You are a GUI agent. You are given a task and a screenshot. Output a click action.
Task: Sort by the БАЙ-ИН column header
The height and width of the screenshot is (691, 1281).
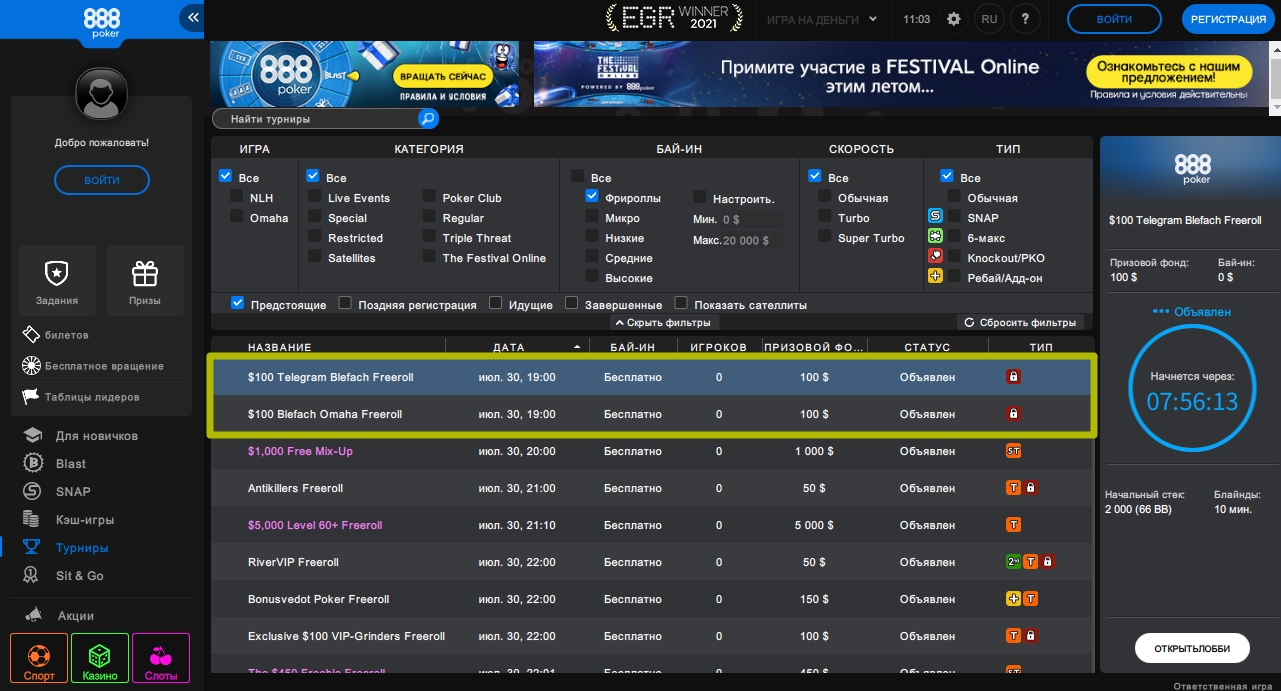(632, 347)
